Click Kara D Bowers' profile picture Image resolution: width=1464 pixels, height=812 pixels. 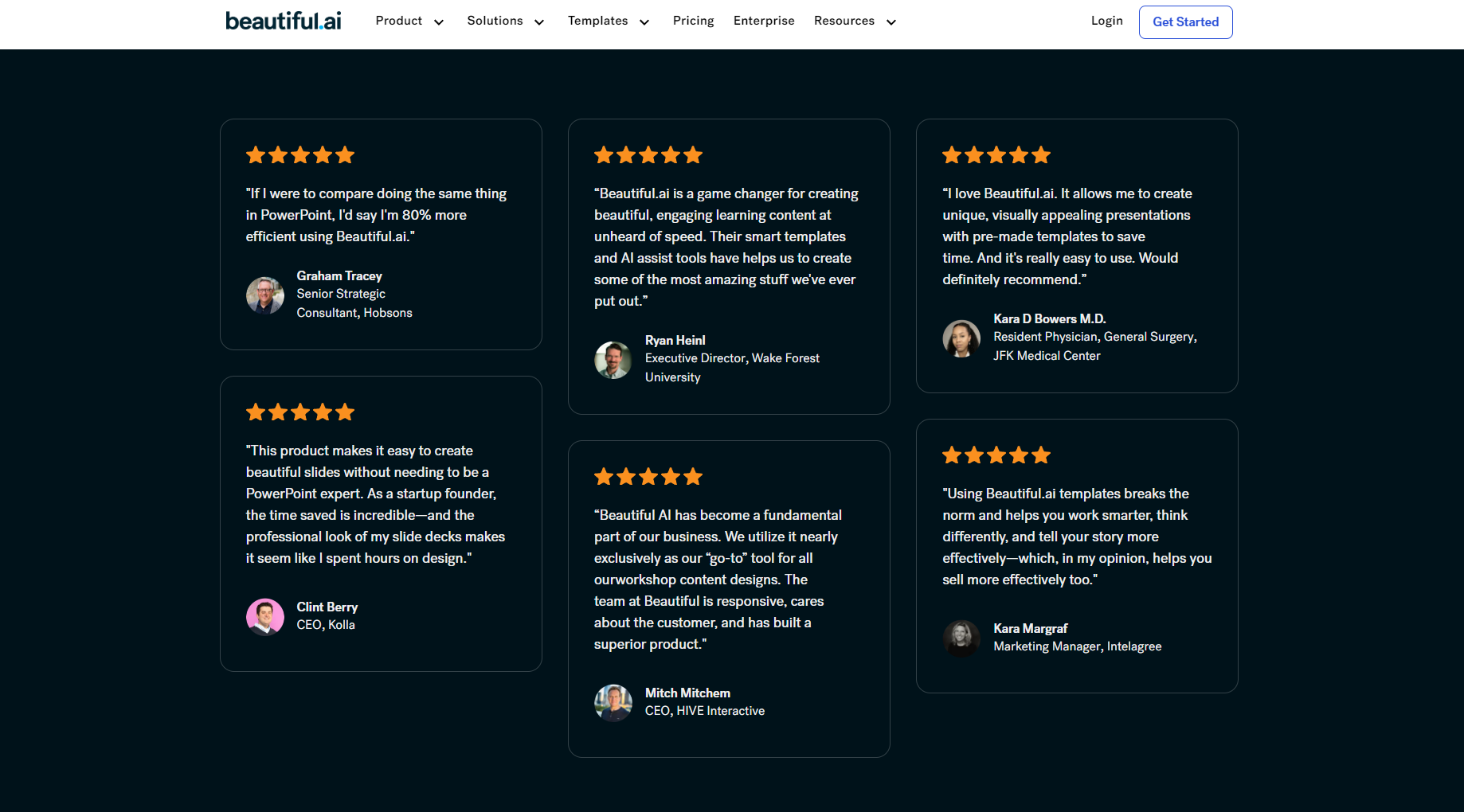pyautogui.click(x=961, y=338)
